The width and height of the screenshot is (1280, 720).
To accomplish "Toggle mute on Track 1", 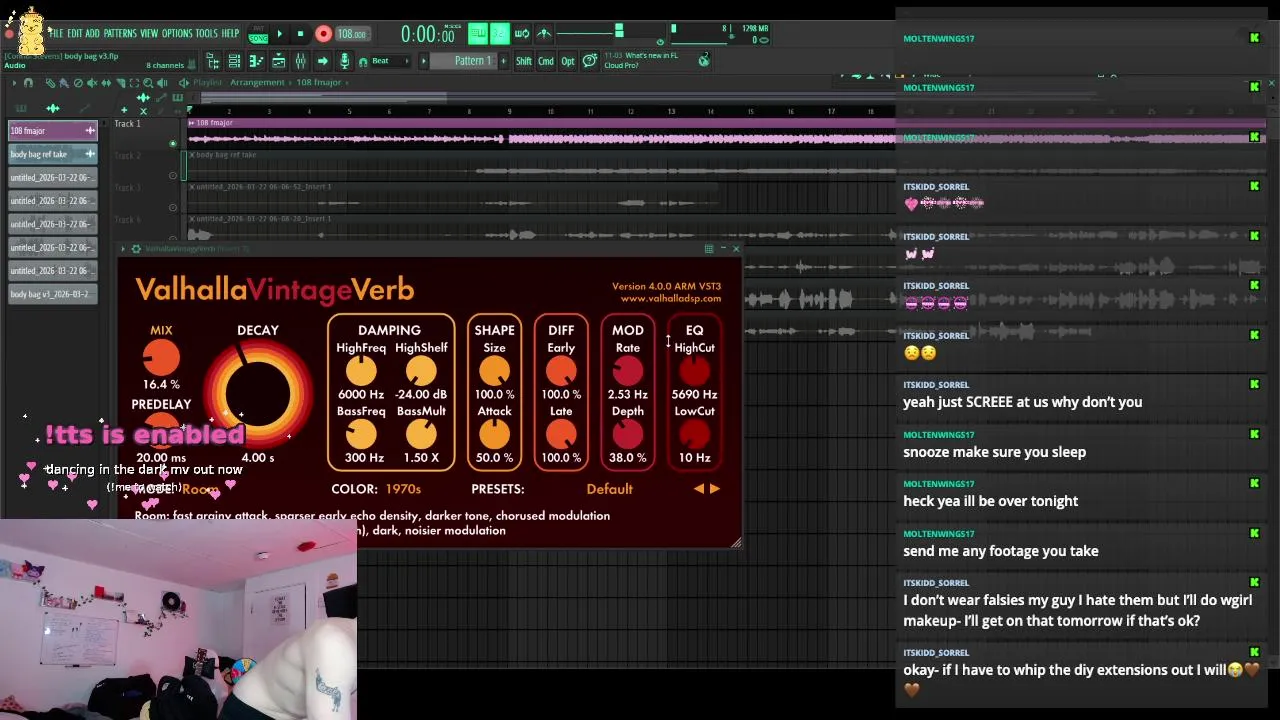I will (x=172, y=143).
